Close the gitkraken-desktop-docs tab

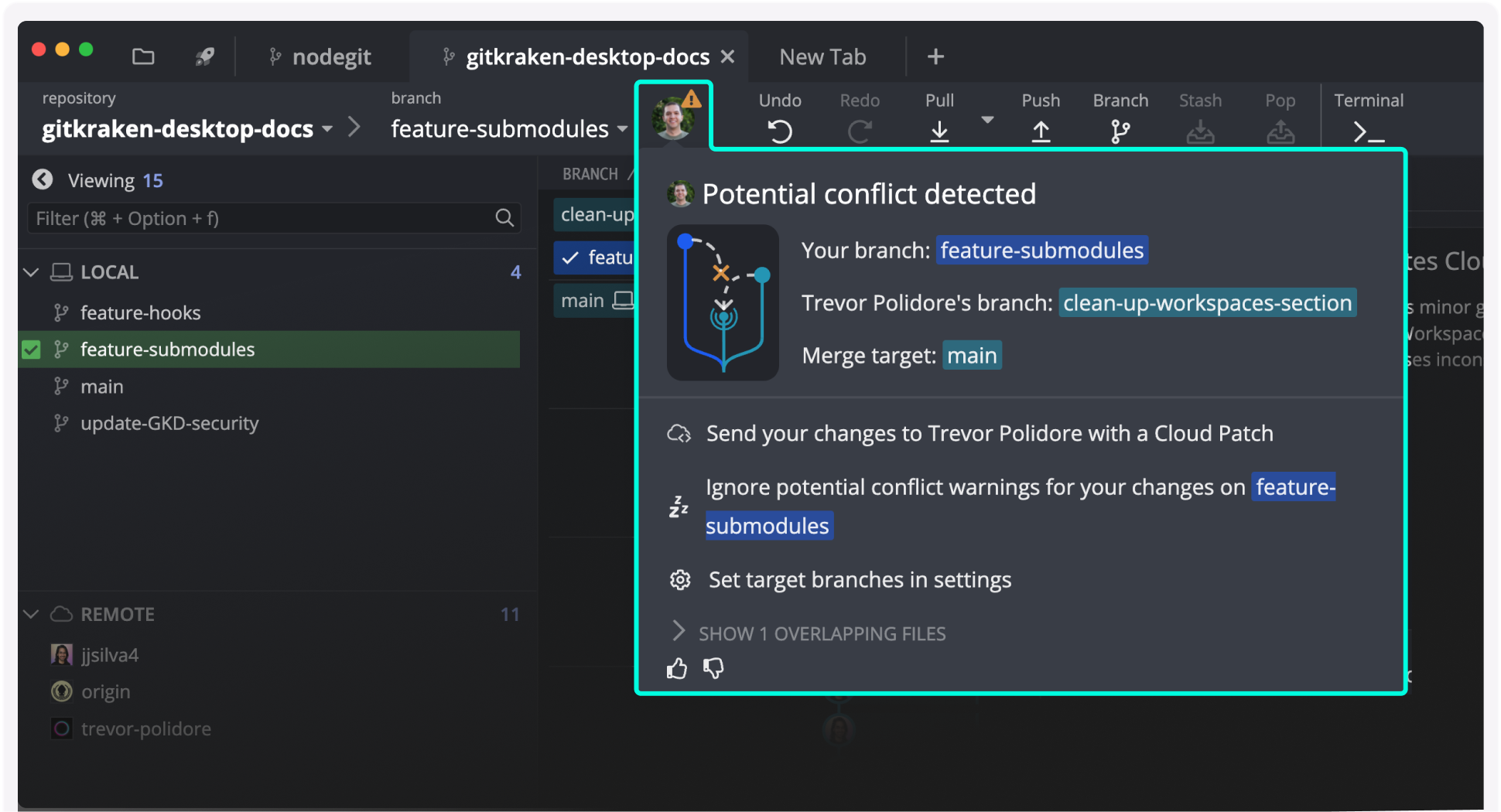coord(727,56)
